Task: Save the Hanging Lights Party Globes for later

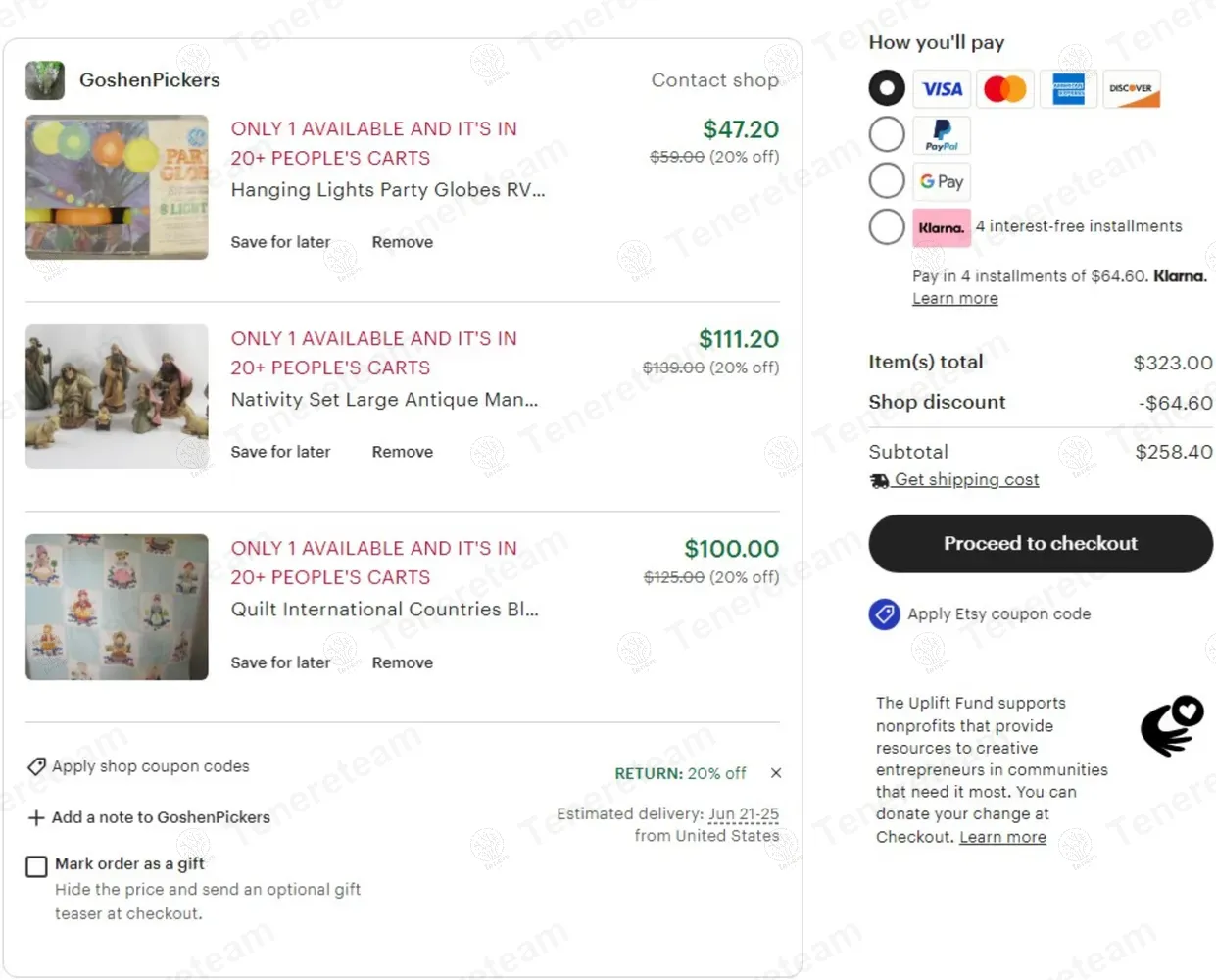Action: tap(280, 242)
